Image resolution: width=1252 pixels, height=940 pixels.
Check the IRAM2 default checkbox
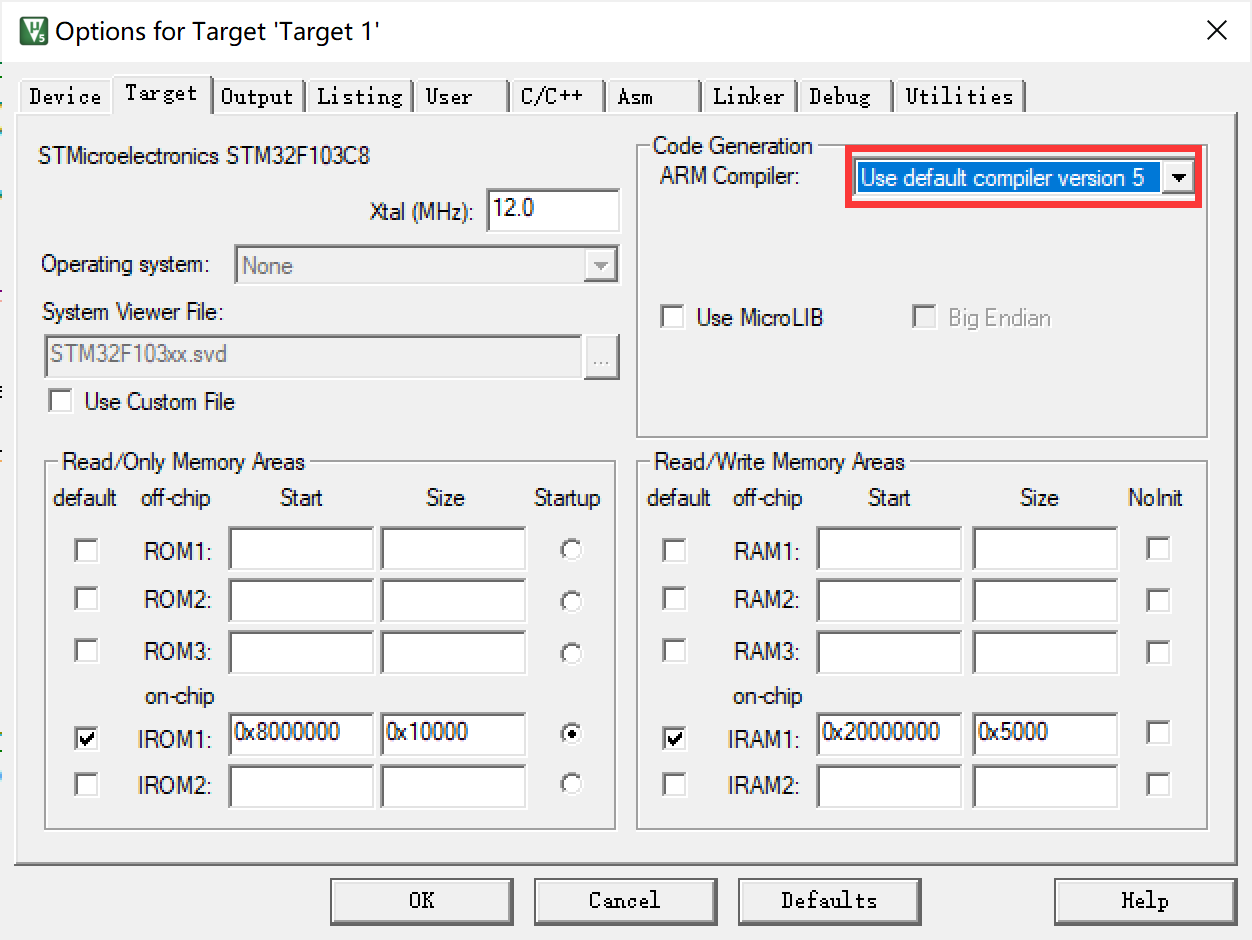pos(675,784)
